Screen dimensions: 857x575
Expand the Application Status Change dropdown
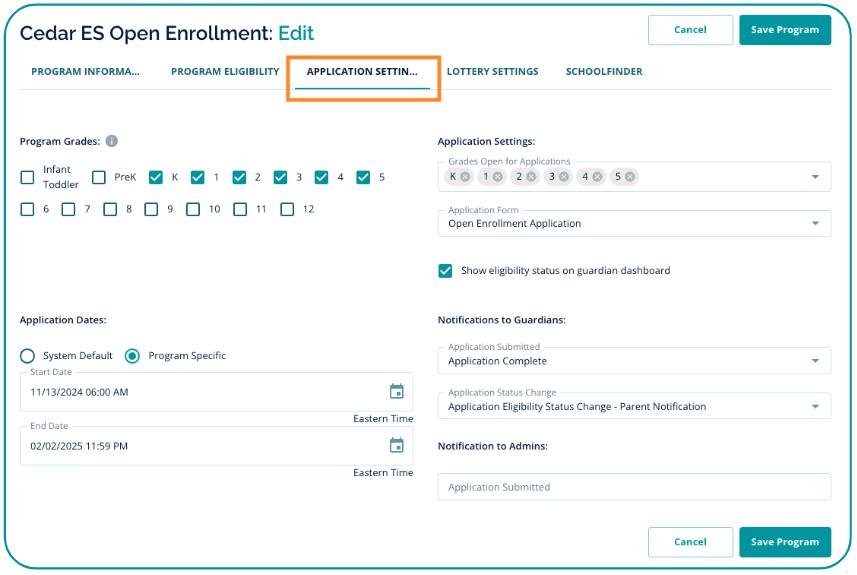(x=816, y=407)
